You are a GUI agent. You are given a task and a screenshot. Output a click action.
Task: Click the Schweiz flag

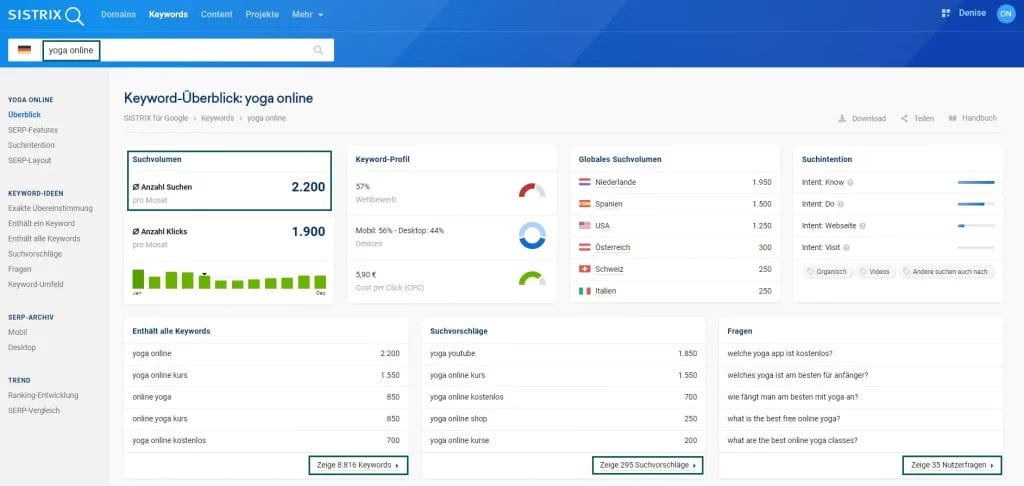[x=584, y=269]
